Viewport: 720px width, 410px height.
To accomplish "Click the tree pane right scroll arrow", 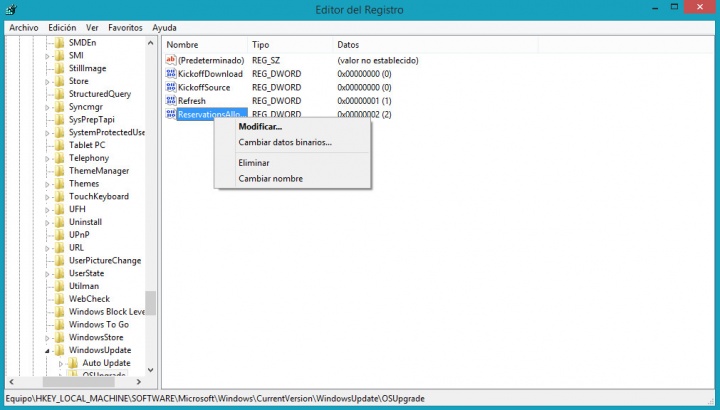I will (x=139, y=382).
